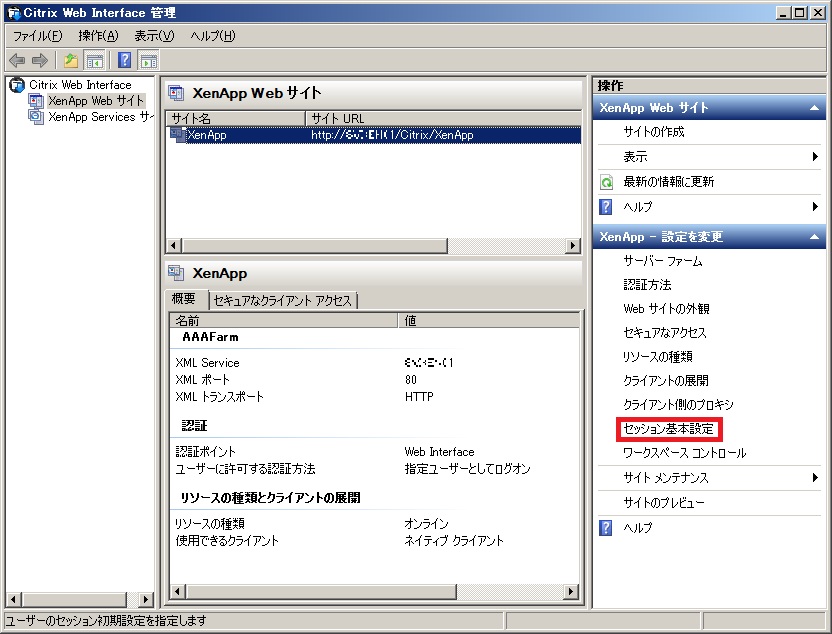
Task: Click the セッション基本設定 action link
Action: [669, 429]
